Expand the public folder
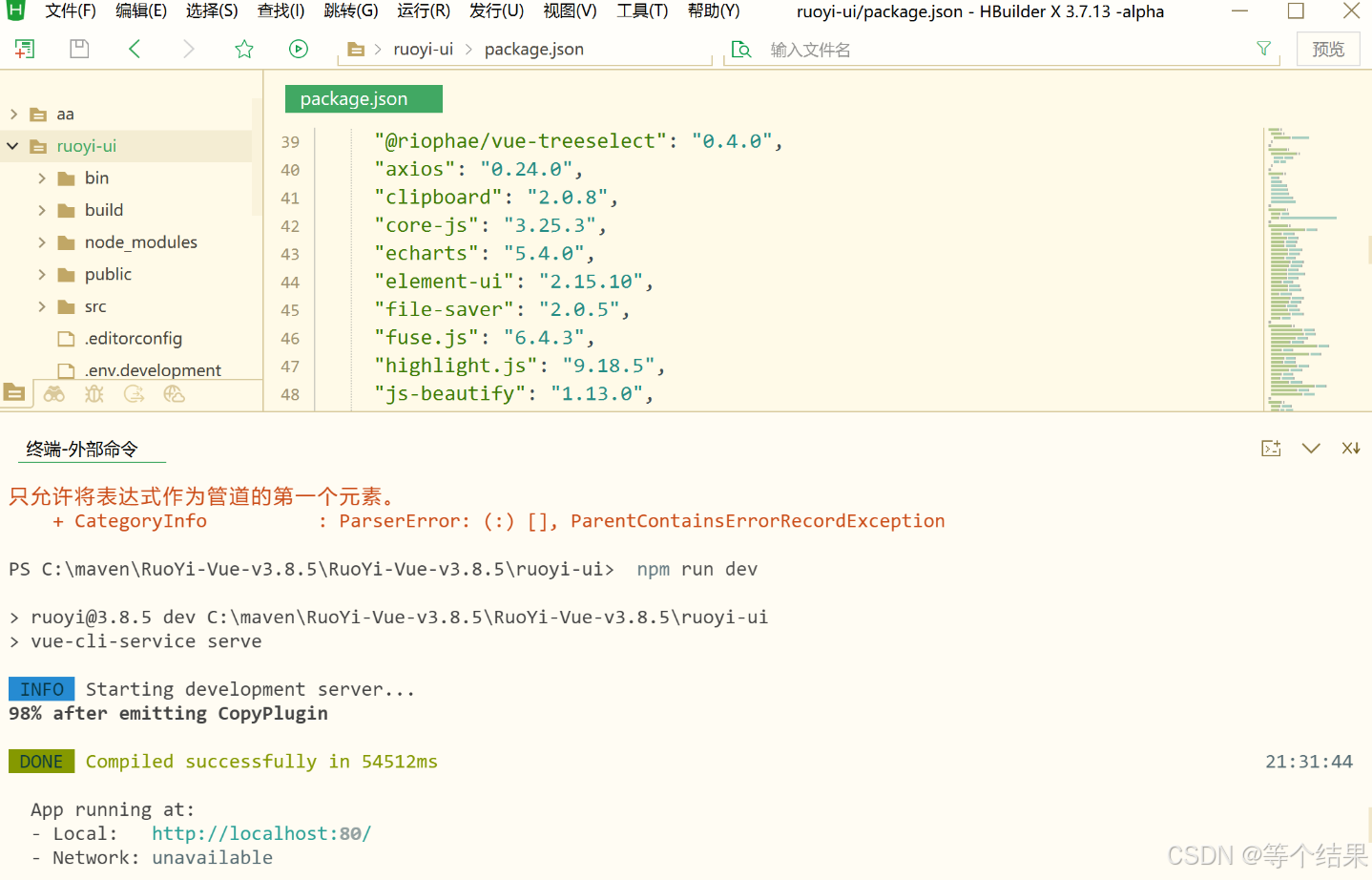The image size is (1372, 880). click(x=42, y=275)
